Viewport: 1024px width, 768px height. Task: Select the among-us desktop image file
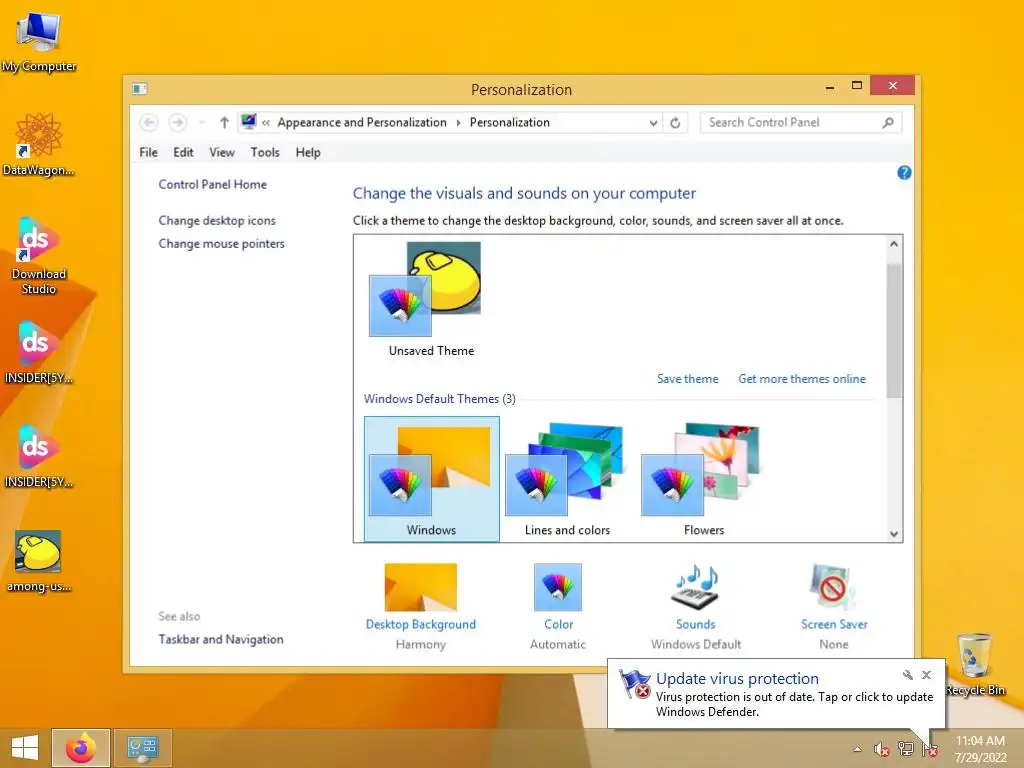tap(39, 562)
